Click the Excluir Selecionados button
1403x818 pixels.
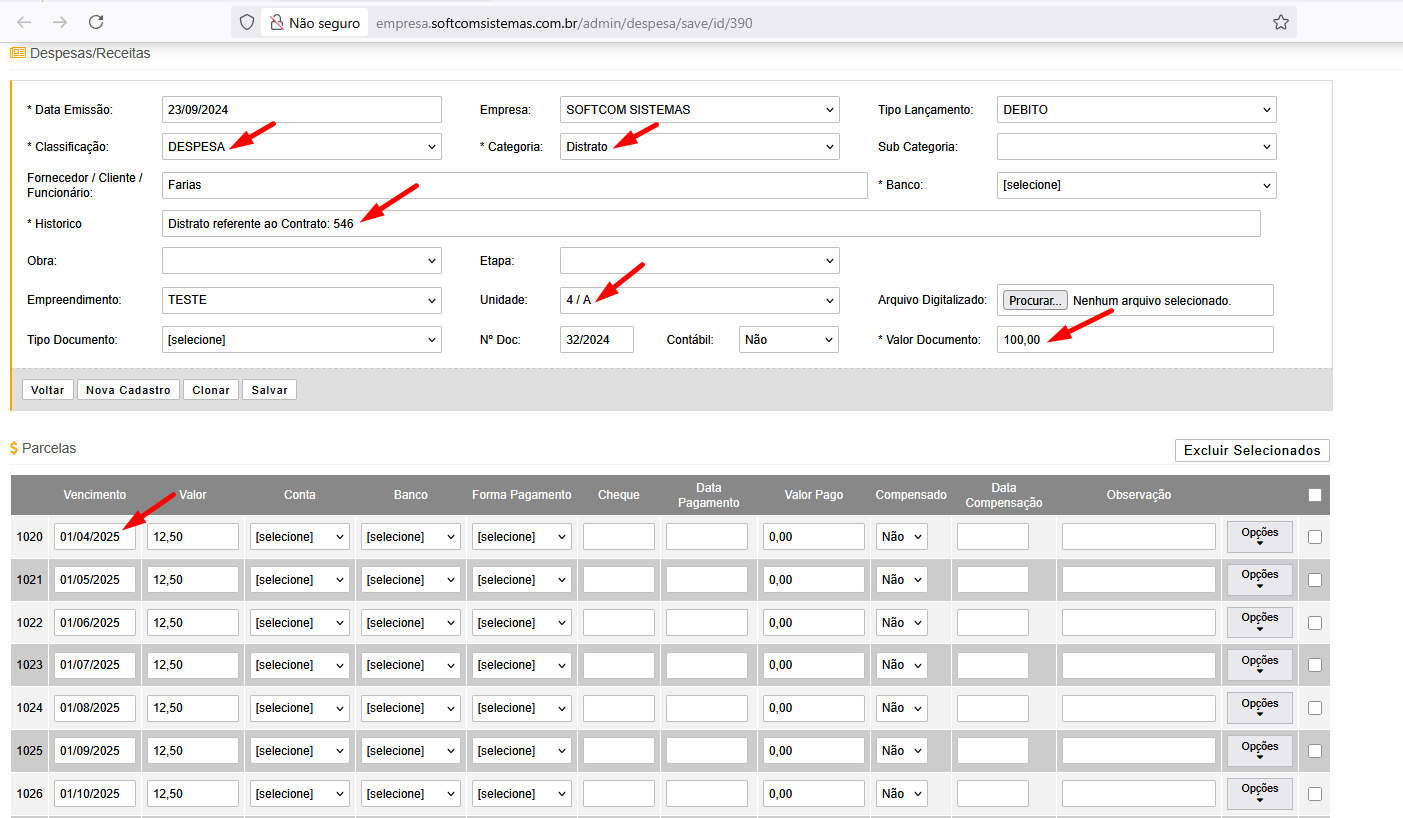tap(1252, 451)
